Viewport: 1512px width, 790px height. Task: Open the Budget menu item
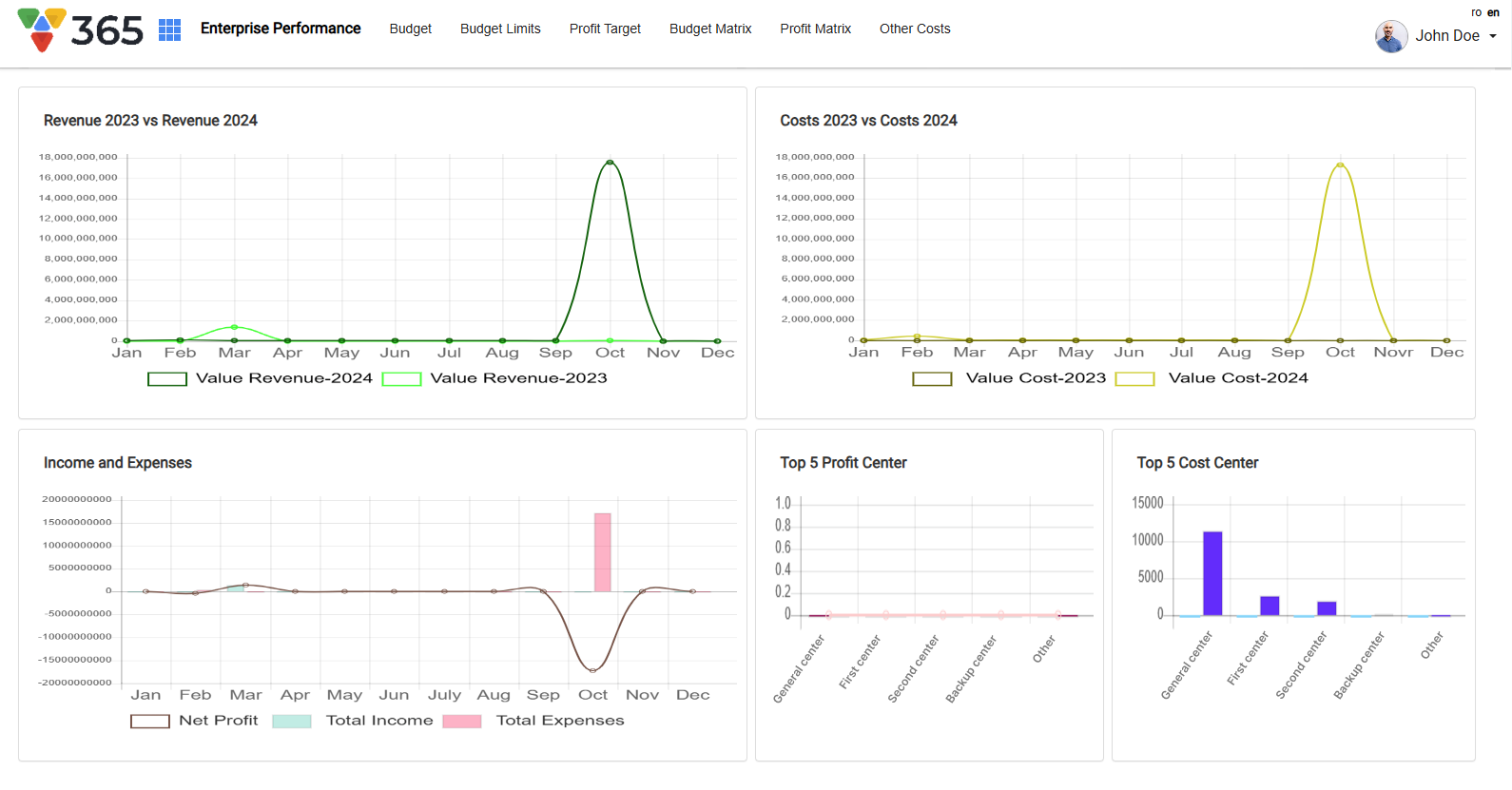[x=410, y=29]
